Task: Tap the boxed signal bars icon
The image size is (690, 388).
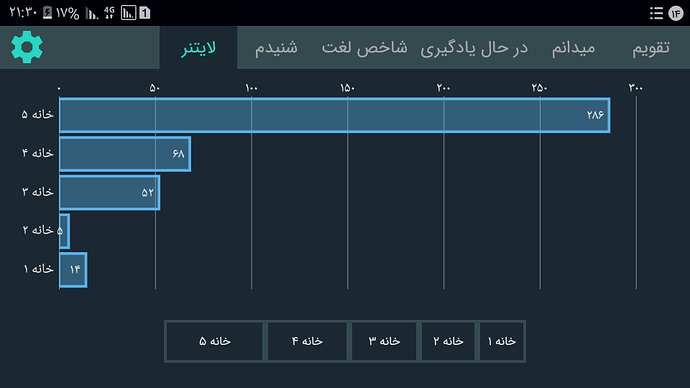Action: [128, 13]
